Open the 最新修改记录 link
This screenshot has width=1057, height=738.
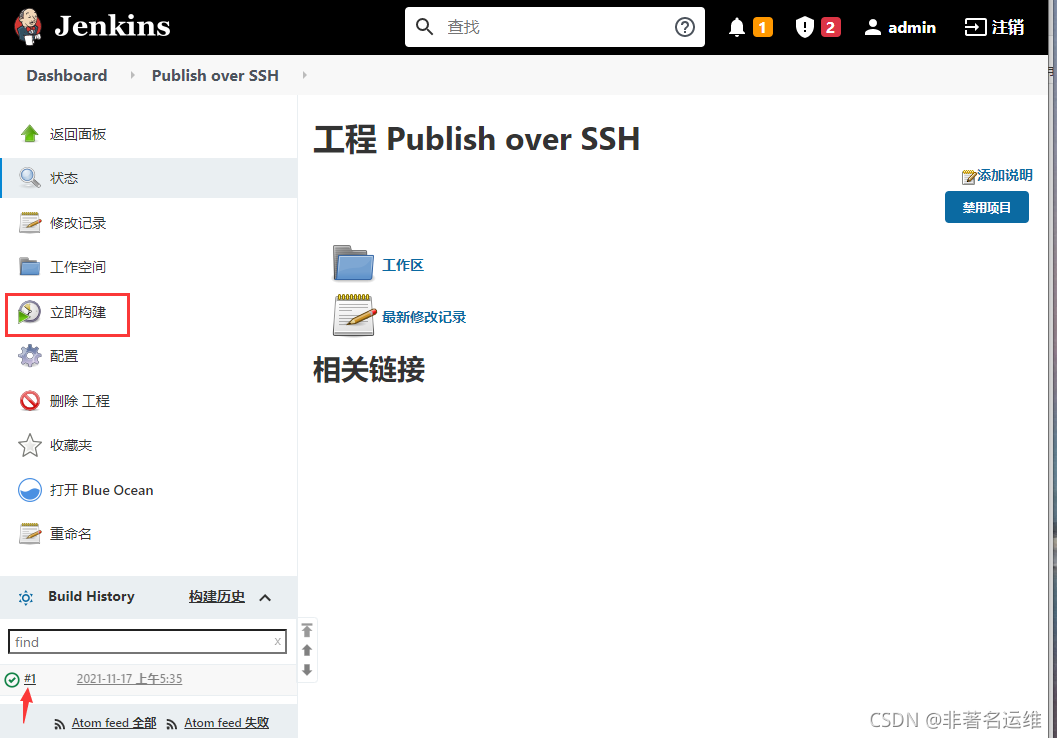[x=424, y=317]
